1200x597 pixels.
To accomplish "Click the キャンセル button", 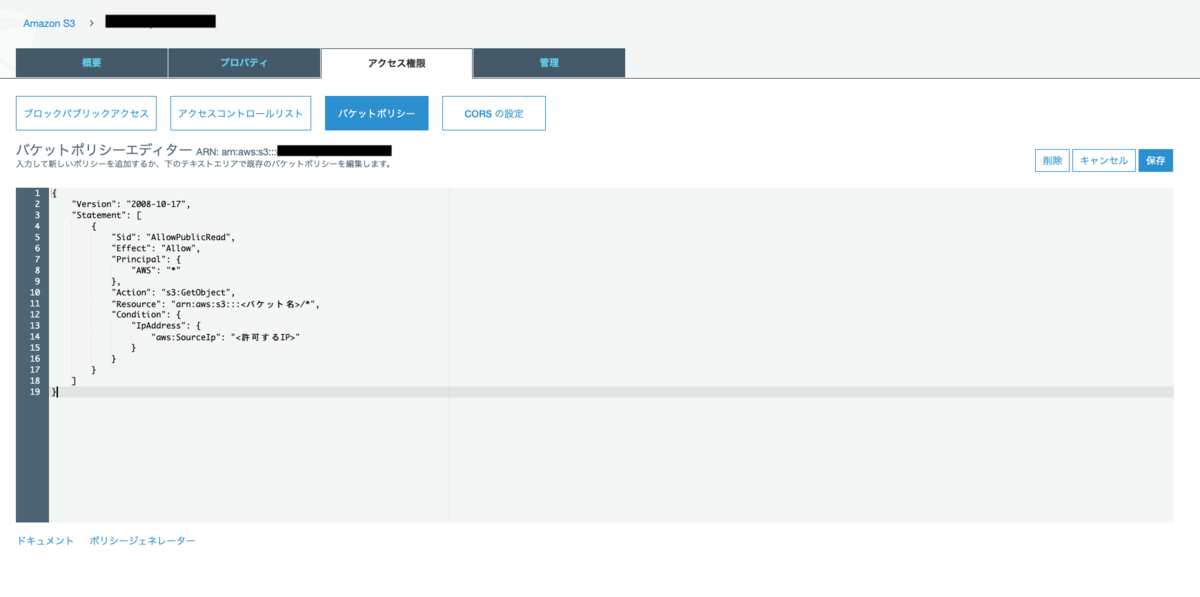I will 1104,160.
